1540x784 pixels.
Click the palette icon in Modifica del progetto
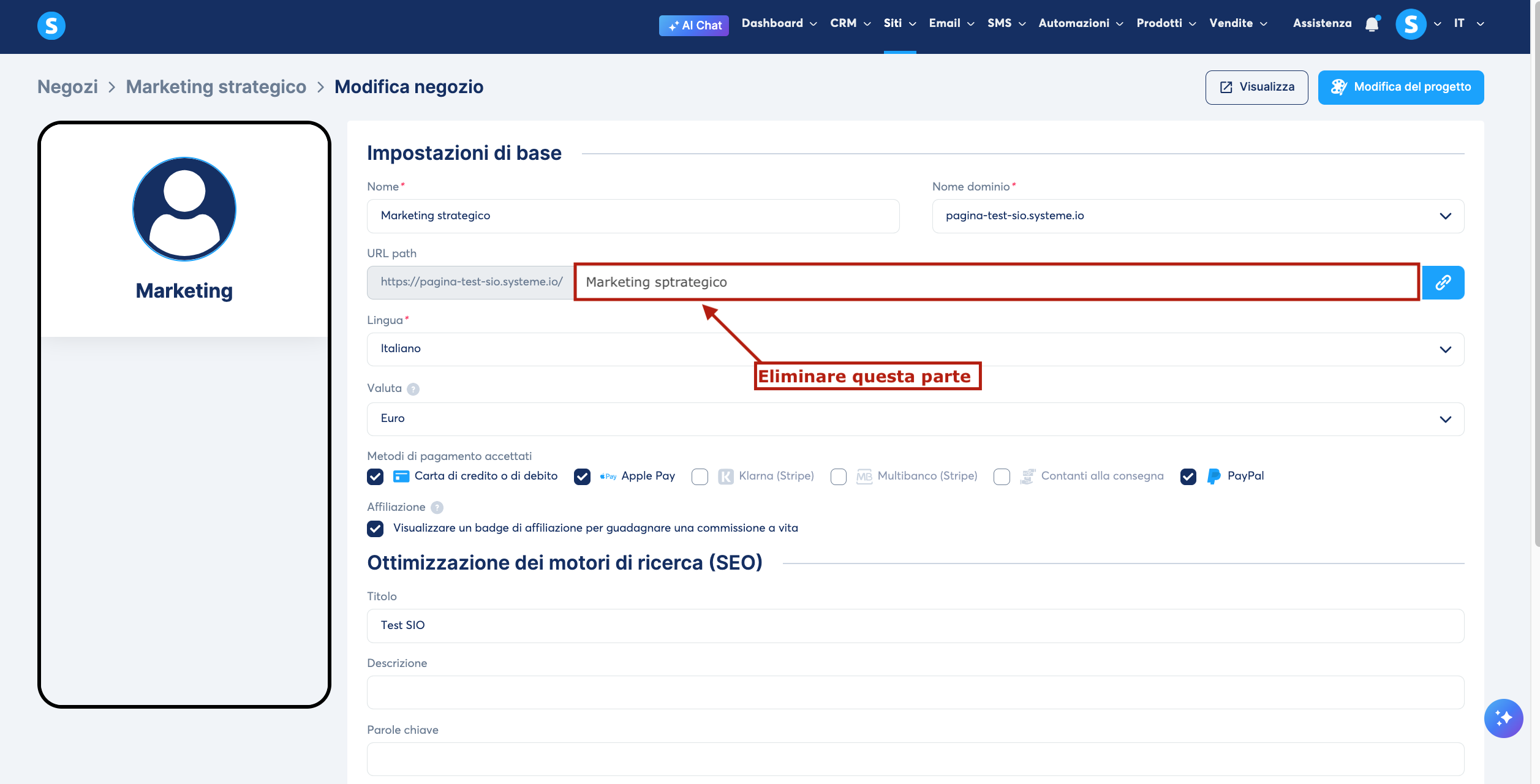pos(1339,88)
